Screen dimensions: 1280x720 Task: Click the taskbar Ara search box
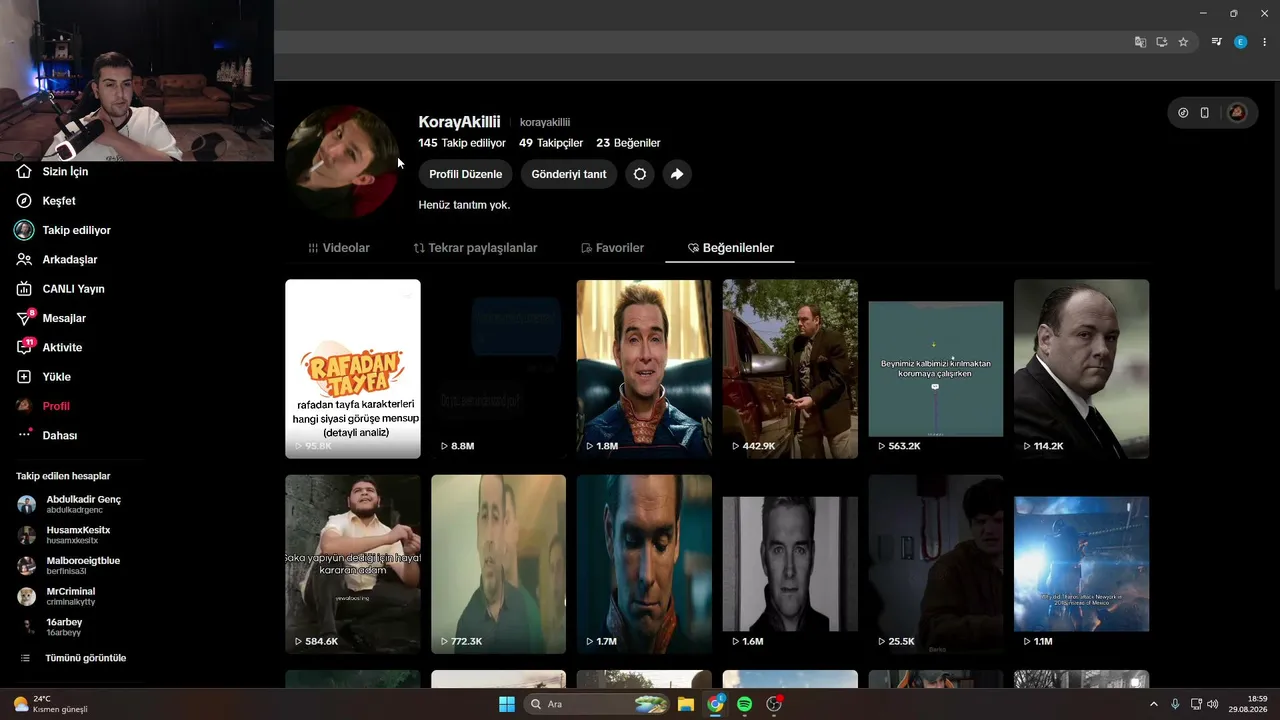598,704
